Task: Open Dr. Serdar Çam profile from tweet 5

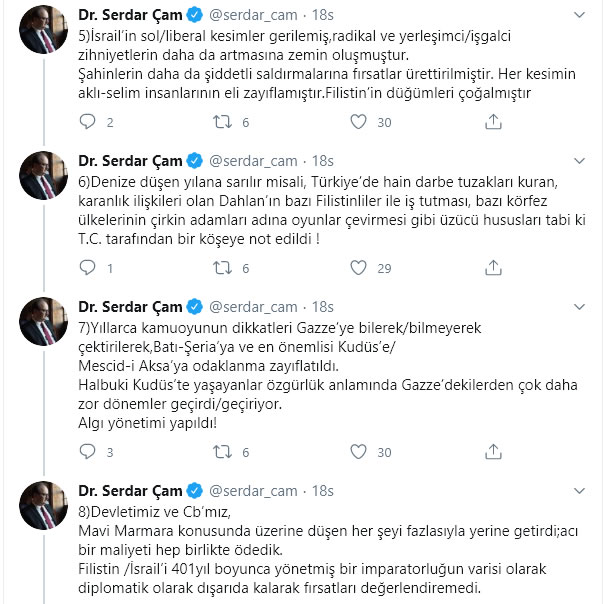Action: coord(130,15)
